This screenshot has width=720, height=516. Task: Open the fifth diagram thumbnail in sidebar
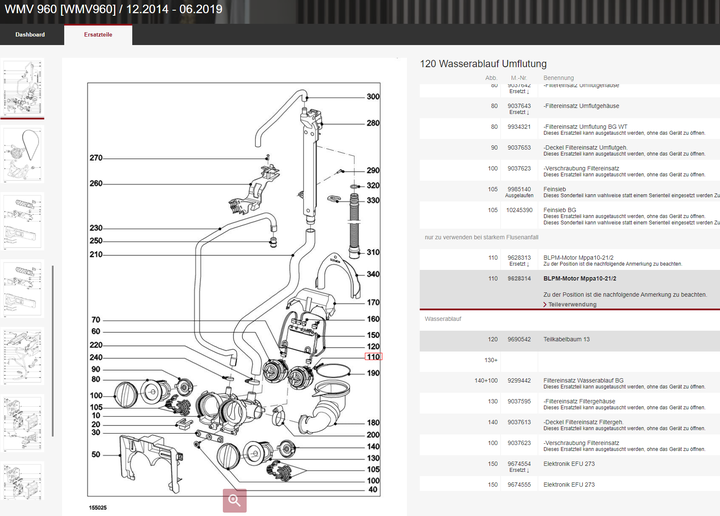coord(23,356)
